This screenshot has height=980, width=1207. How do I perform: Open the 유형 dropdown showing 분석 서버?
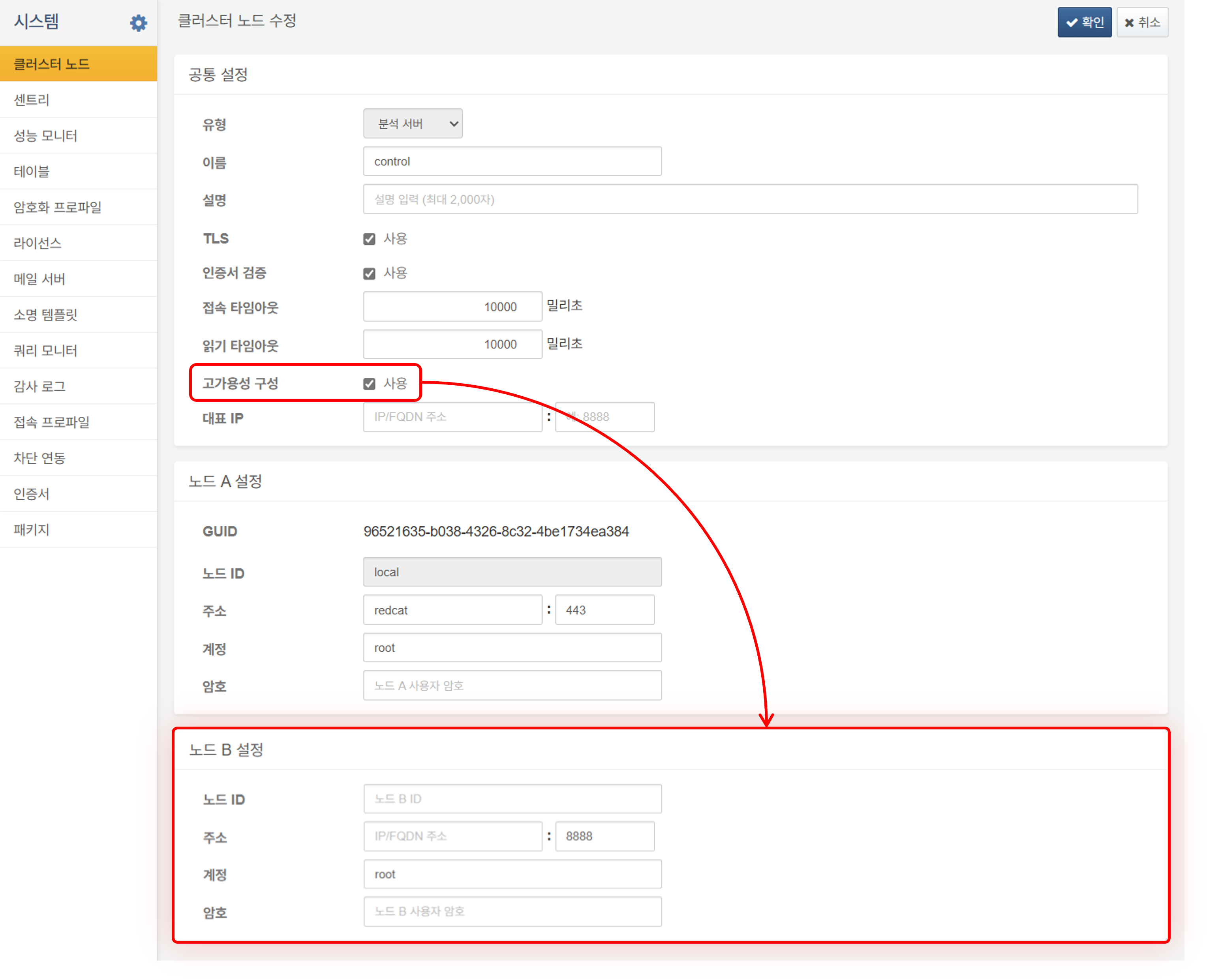point(412,124)
